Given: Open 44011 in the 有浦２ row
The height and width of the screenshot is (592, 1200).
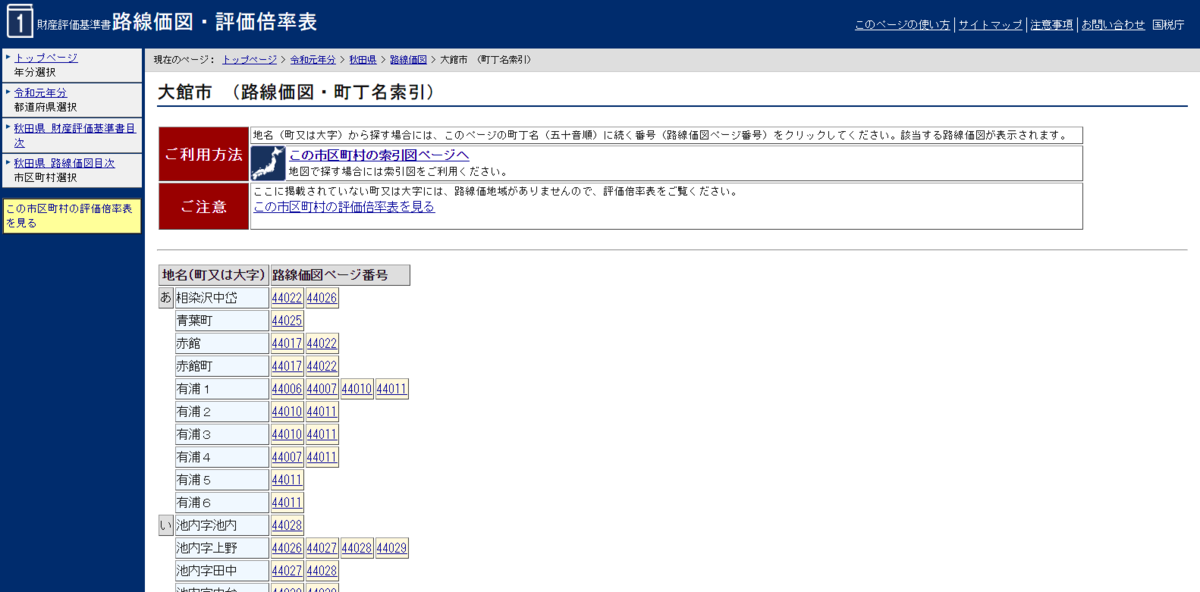Looking at the screenshot, I should pos(322,412).
